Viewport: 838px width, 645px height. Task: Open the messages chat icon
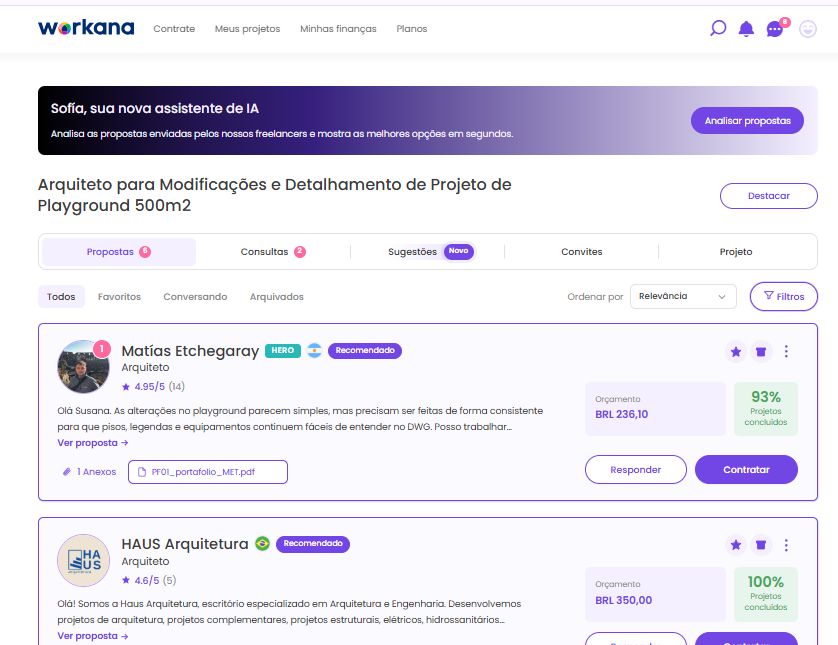[x=775, y=29]
